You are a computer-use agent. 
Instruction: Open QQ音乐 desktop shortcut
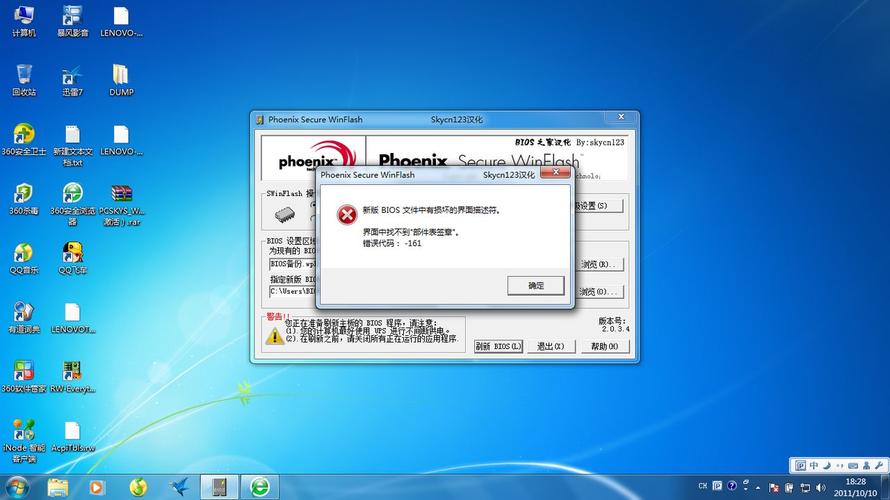(24, 258)
